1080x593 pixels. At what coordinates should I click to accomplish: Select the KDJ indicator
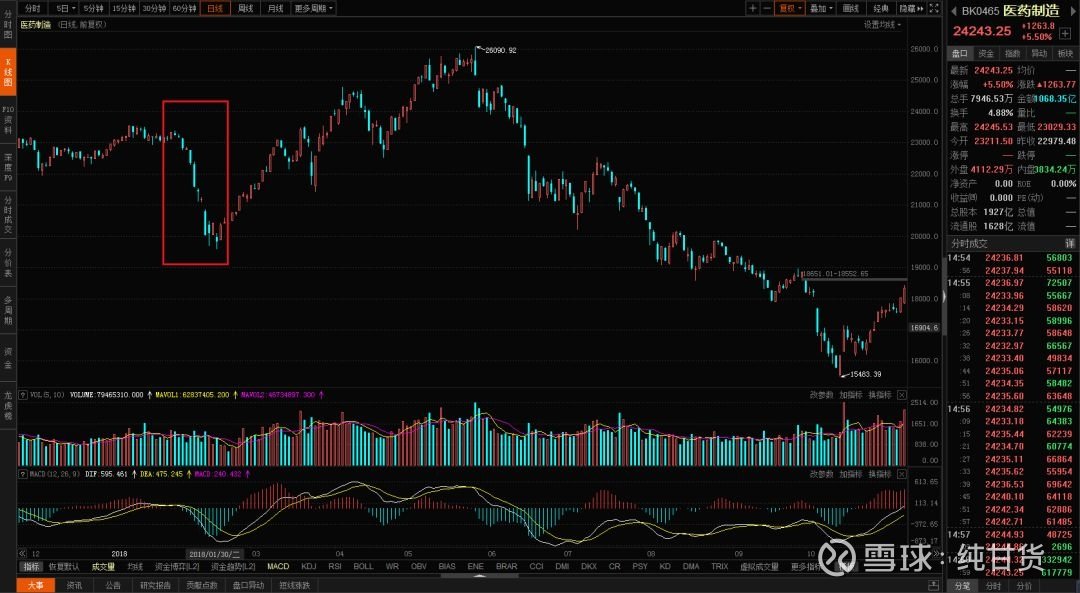click(309, 566)
